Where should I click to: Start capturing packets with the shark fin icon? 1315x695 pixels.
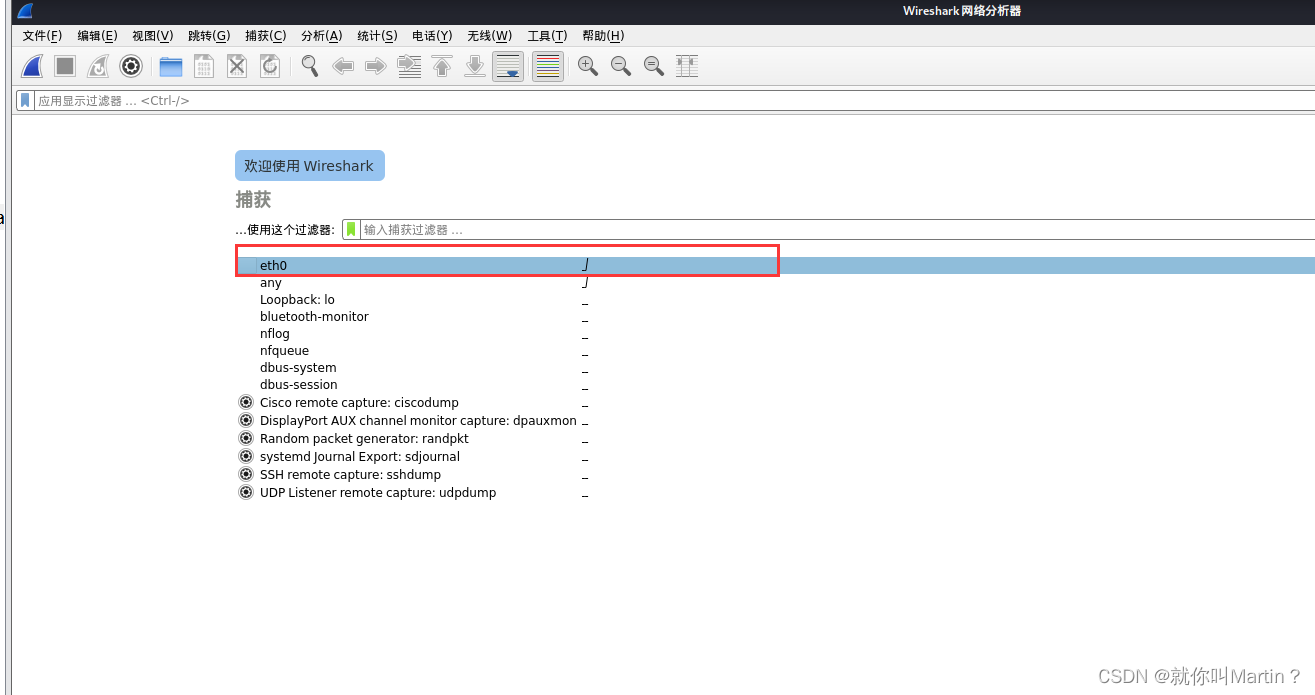point(32,66)
